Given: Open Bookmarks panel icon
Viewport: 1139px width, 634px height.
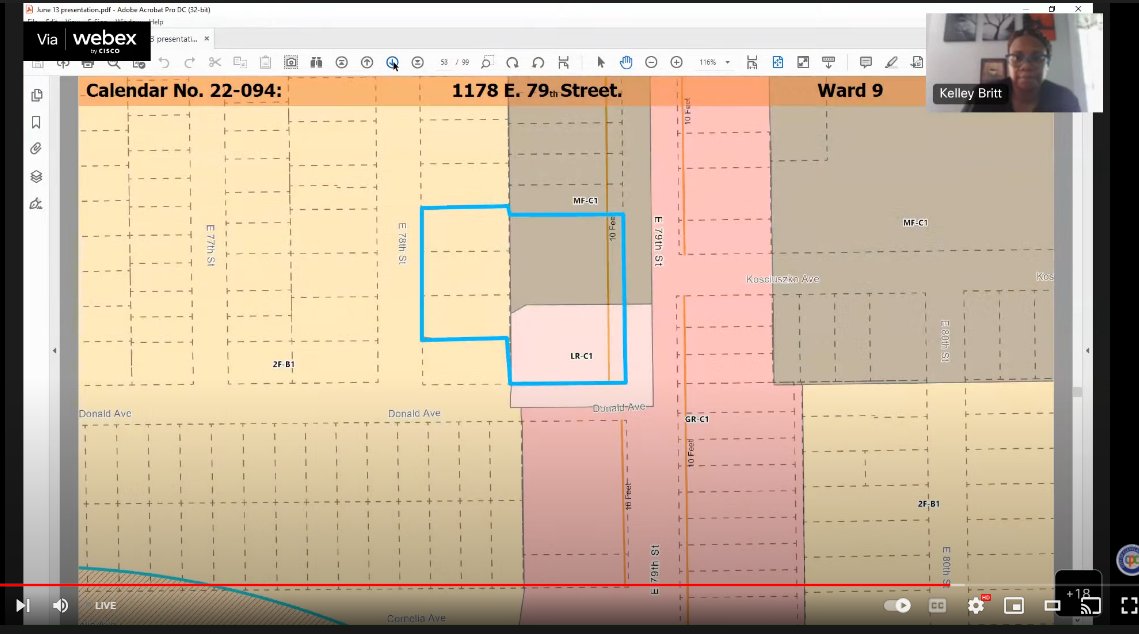Looking at the screenshot, I should point(36,122).
